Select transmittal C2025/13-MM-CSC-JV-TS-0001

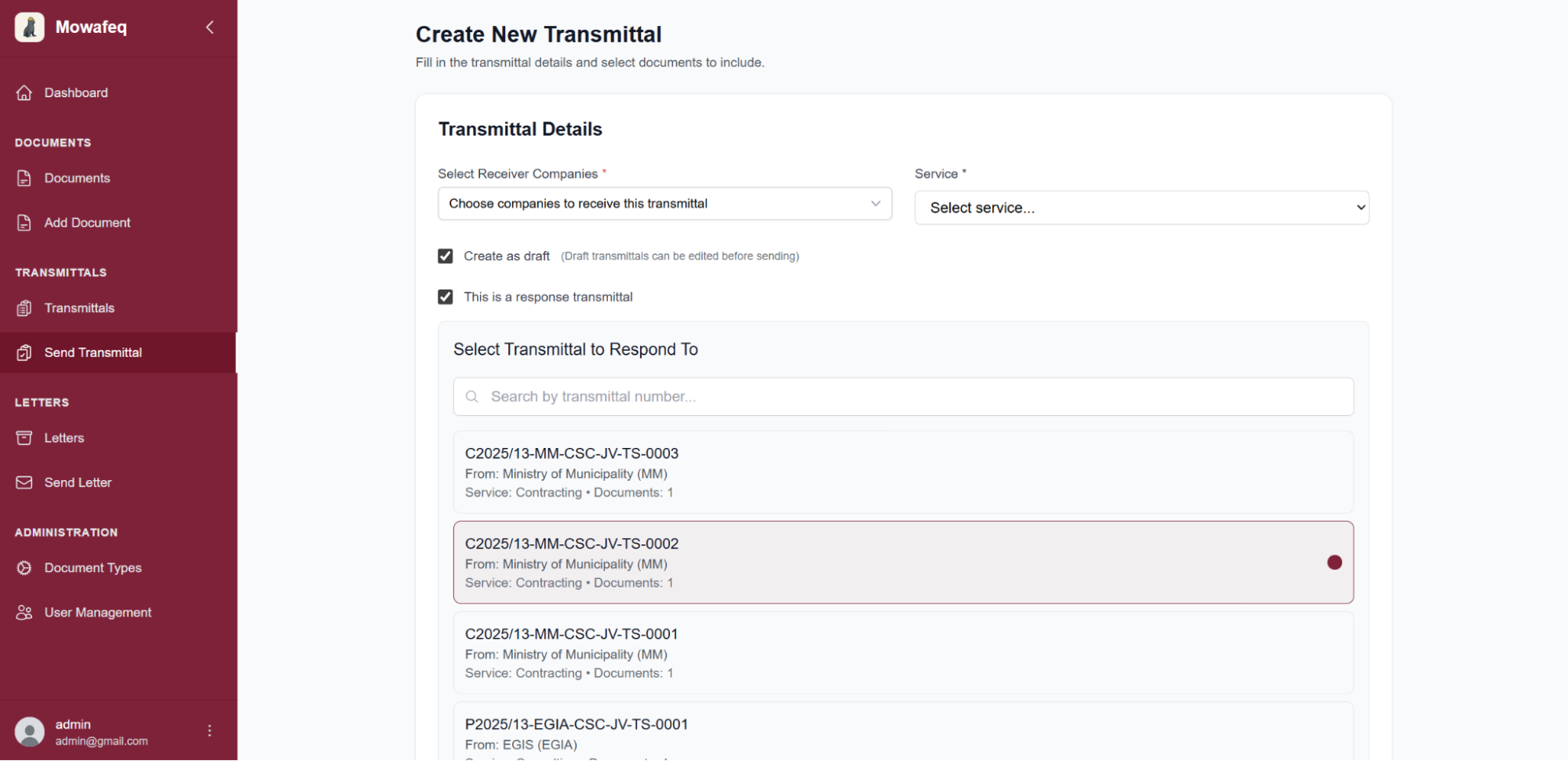(x=903, y=653)
